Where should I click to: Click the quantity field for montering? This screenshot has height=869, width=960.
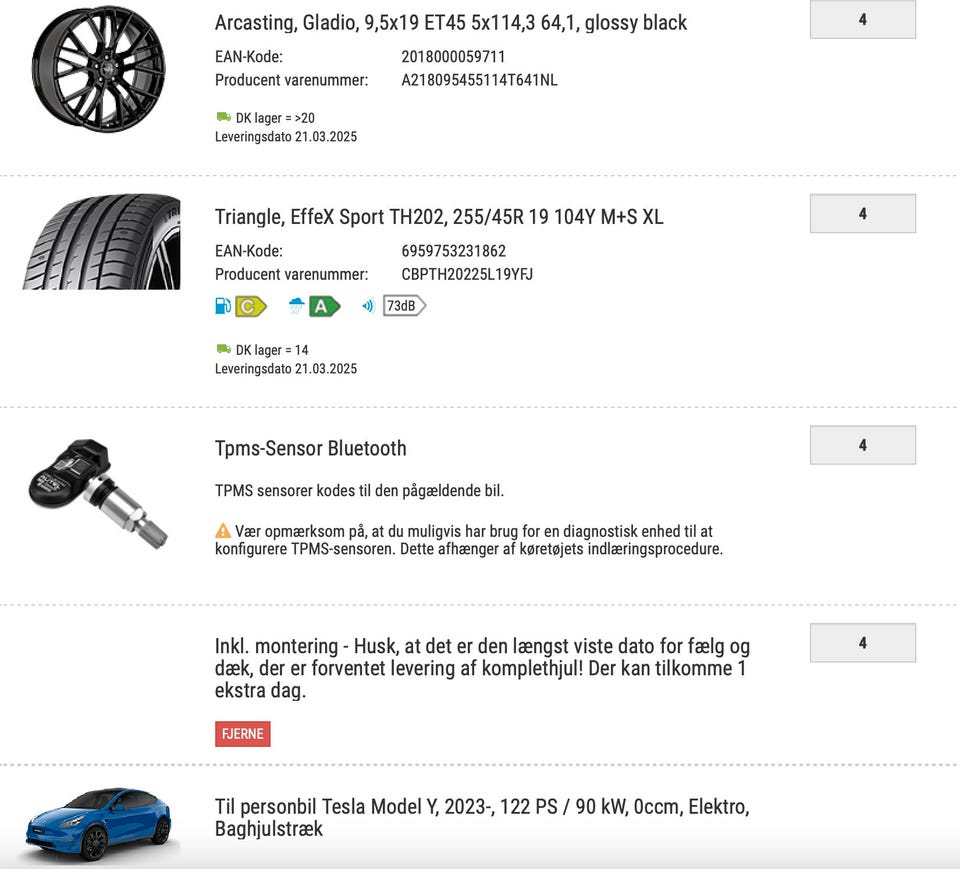pos(862,643)
